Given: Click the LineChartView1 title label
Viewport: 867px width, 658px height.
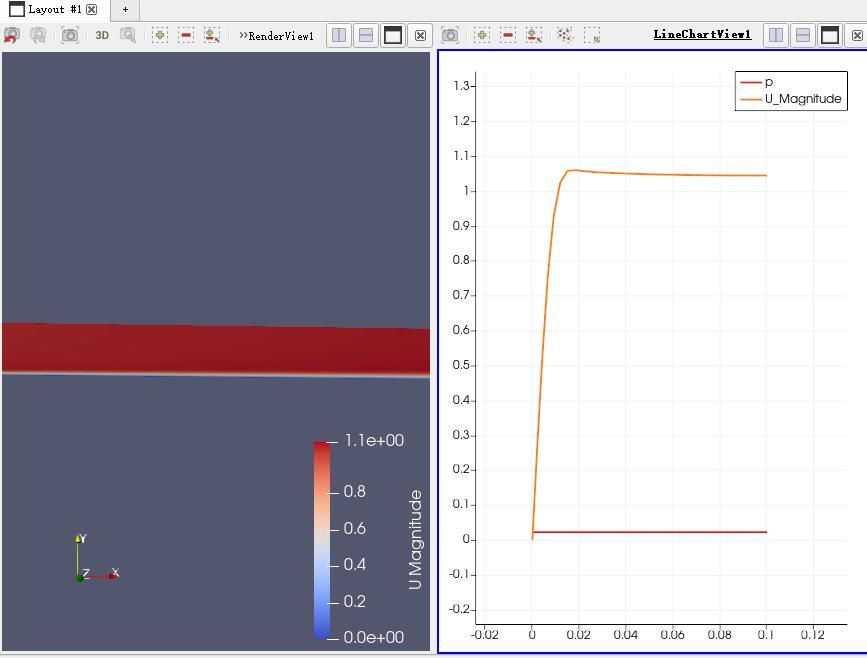Looking at the screenshot, I should coord(702,34).
